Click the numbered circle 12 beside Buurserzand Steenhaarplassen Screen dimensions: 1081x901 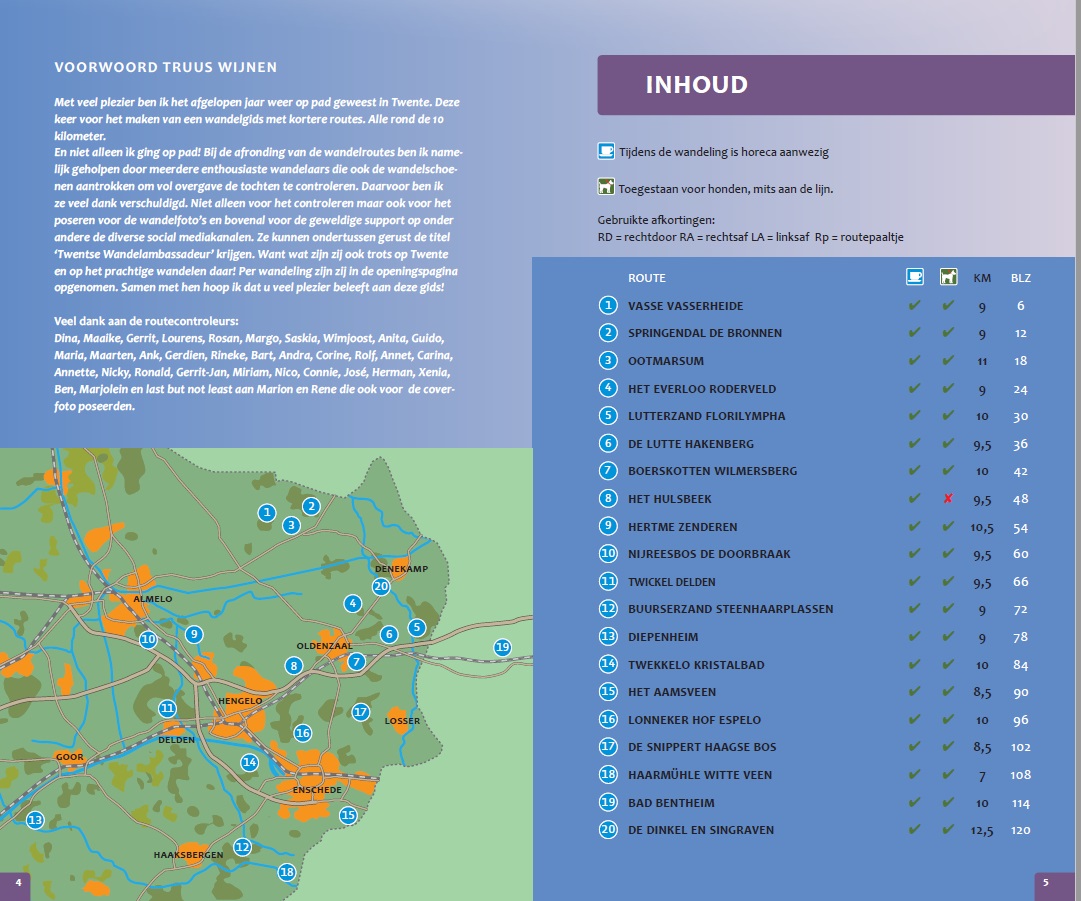coord(608,609)
